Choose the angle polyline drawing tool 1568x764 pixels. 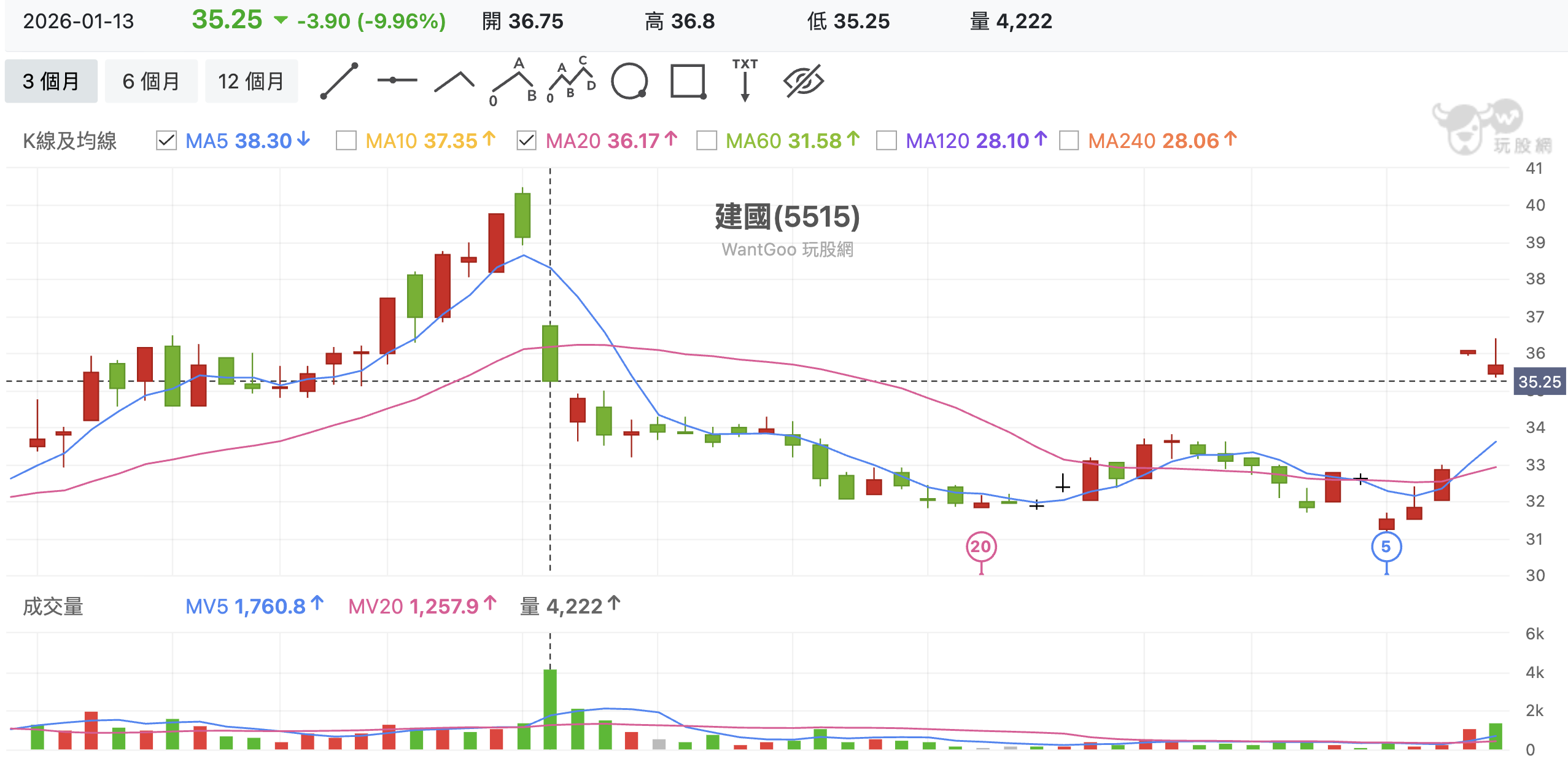coord(454,82)
